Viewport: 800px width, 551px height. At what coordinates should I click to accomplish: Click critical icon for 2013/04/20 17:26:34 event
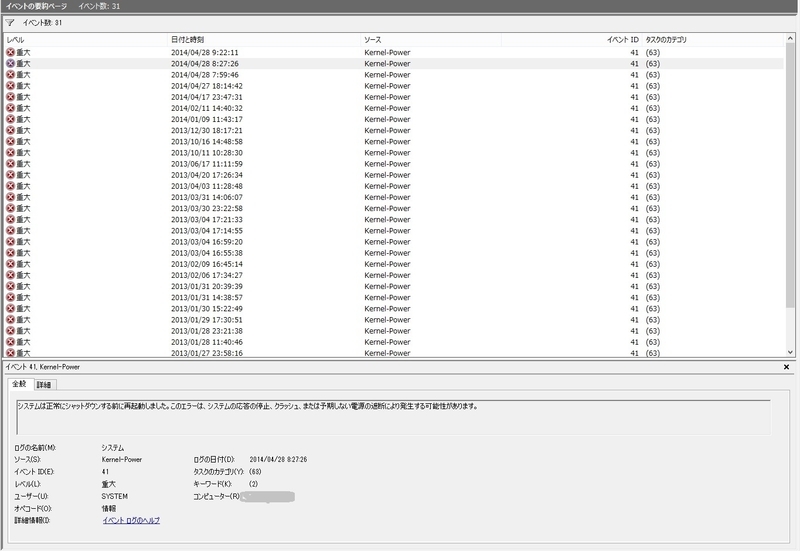coord(10,175)
